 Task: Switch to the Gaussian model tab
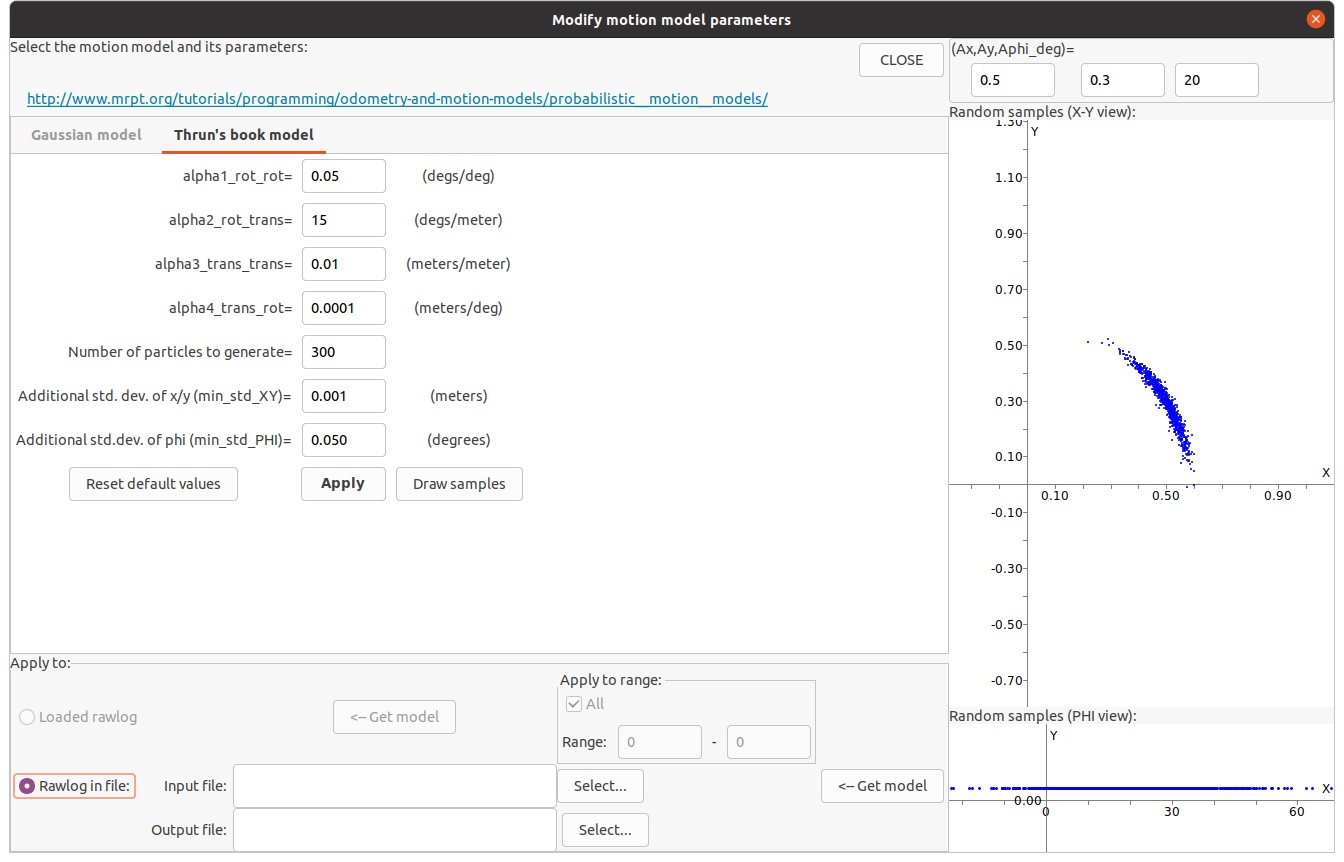[x=86, y=135]
